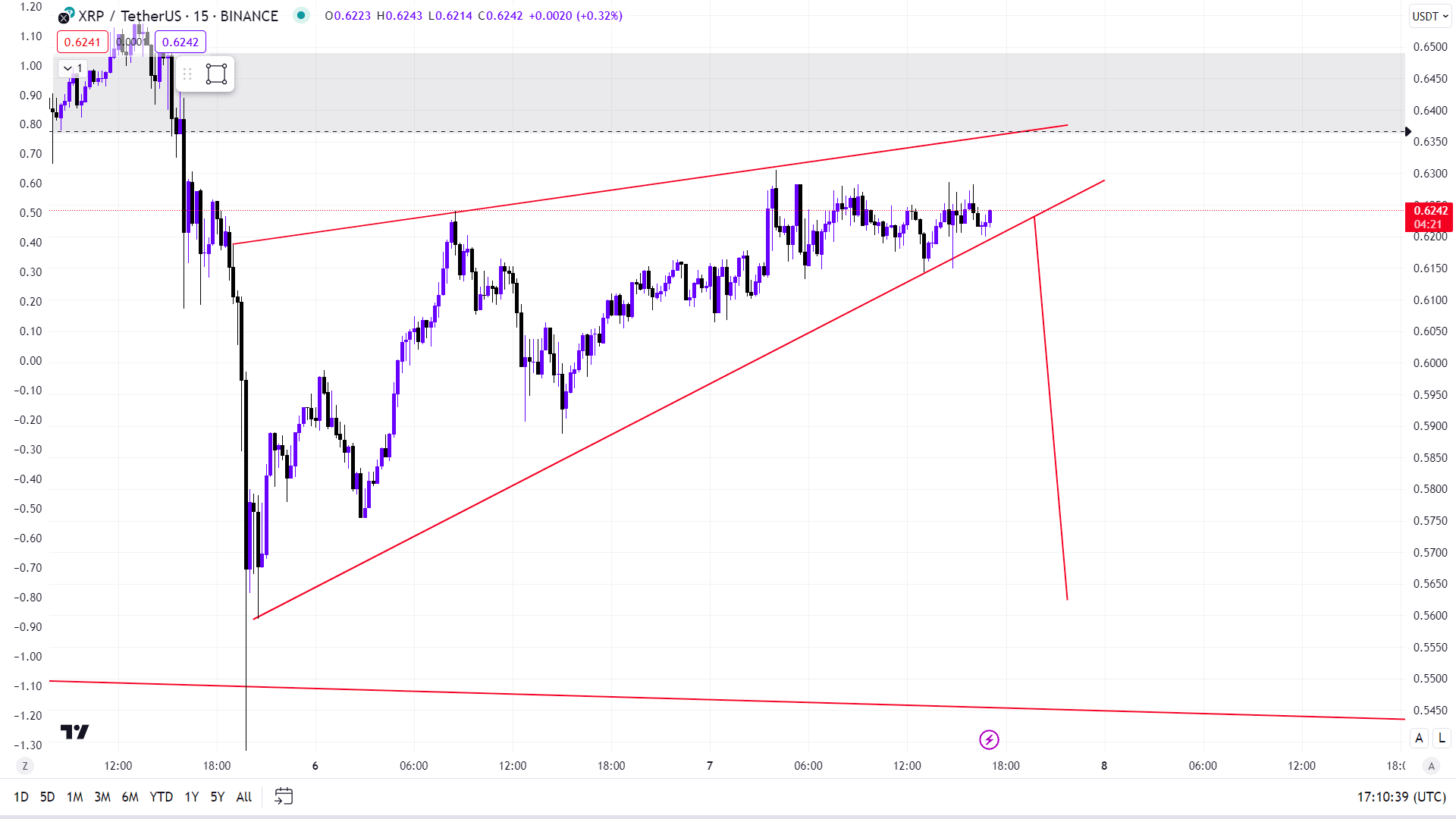Click the 0.6500 price axis label
This screenshot has height=819, width=1456.
point(1430,47)
